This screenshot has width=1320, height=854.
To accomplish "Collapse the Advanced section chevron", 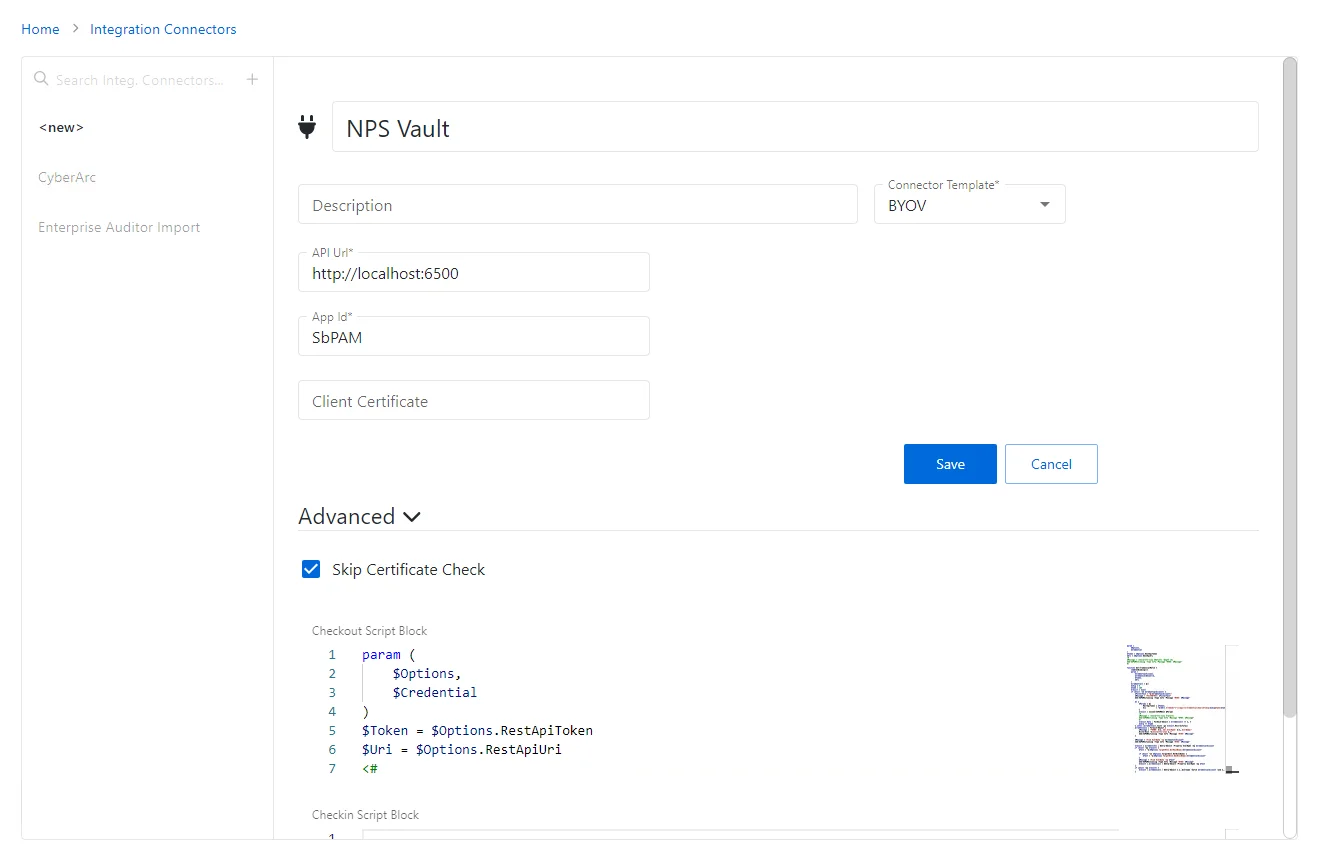I will [x=411, y=517].
